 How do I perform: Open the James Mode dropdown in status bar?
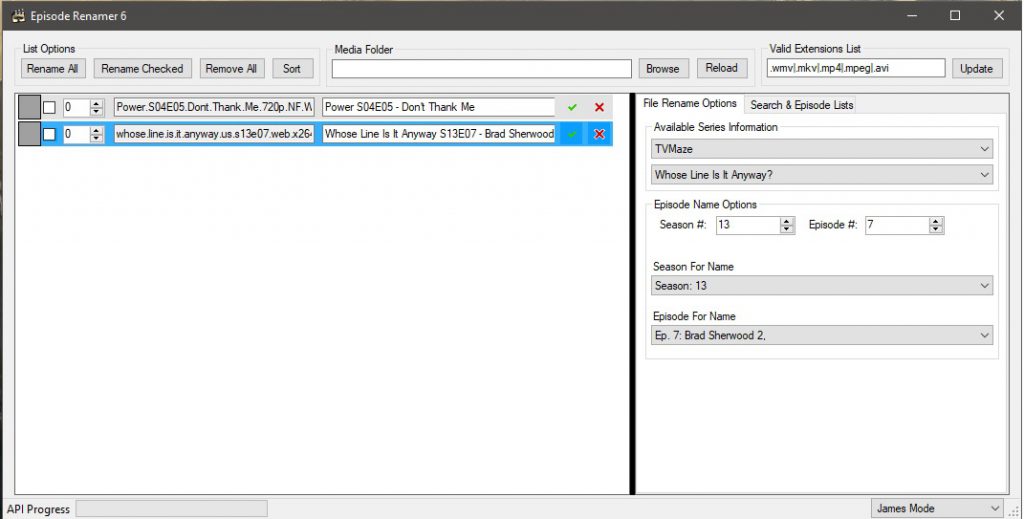[935, 508]
